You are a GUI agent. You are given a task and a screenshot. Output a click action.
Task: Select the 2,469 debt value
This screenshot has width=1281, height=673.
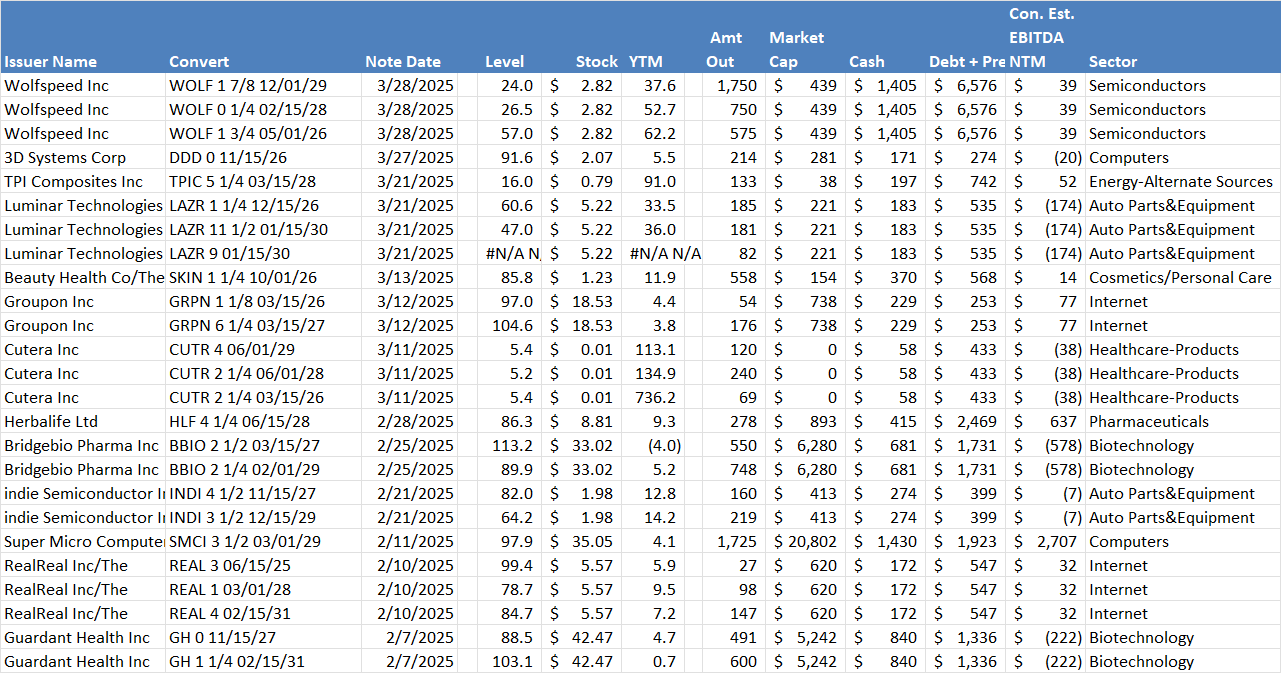(977, 421)
